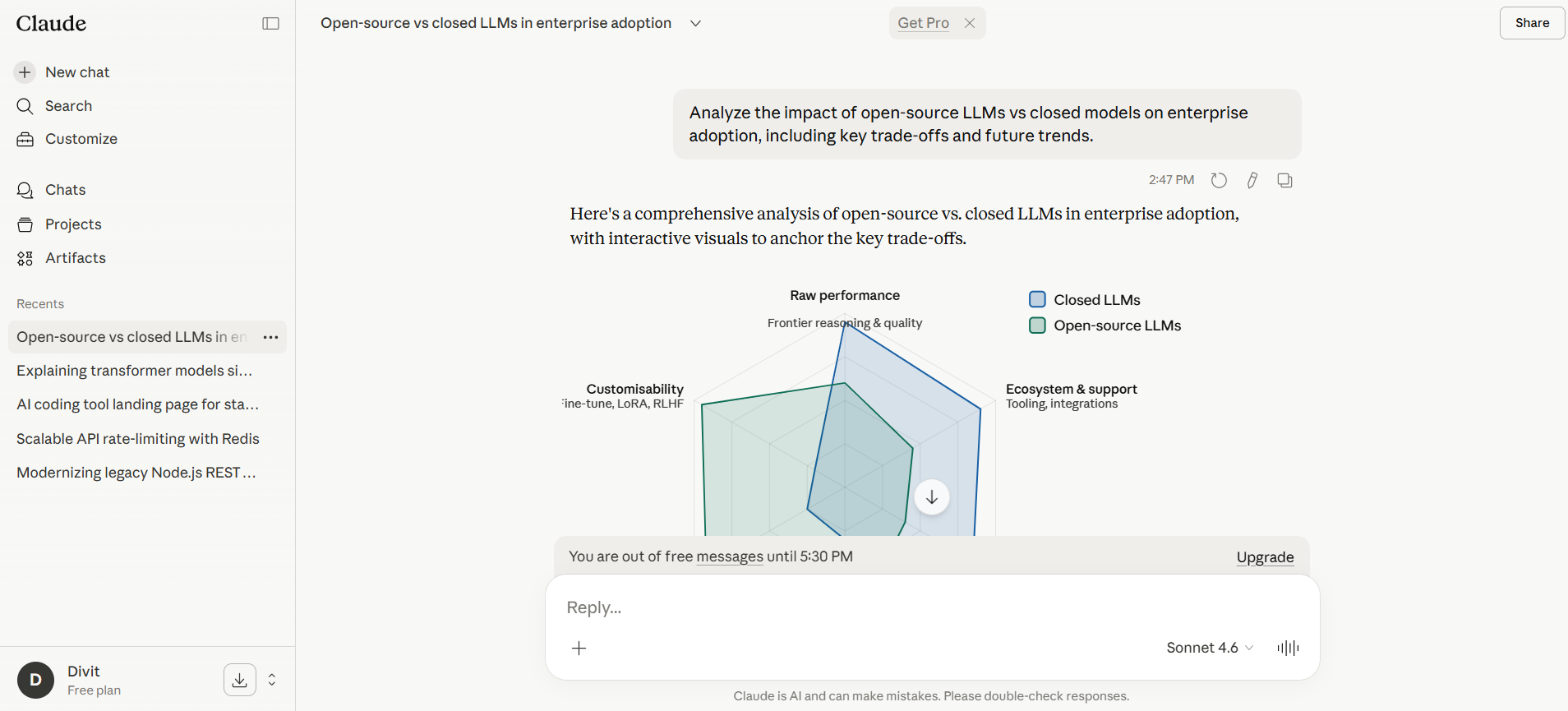Click the edit pencil icon
This screenshot has height=711, width=1568.
(x=1252, y=180)
